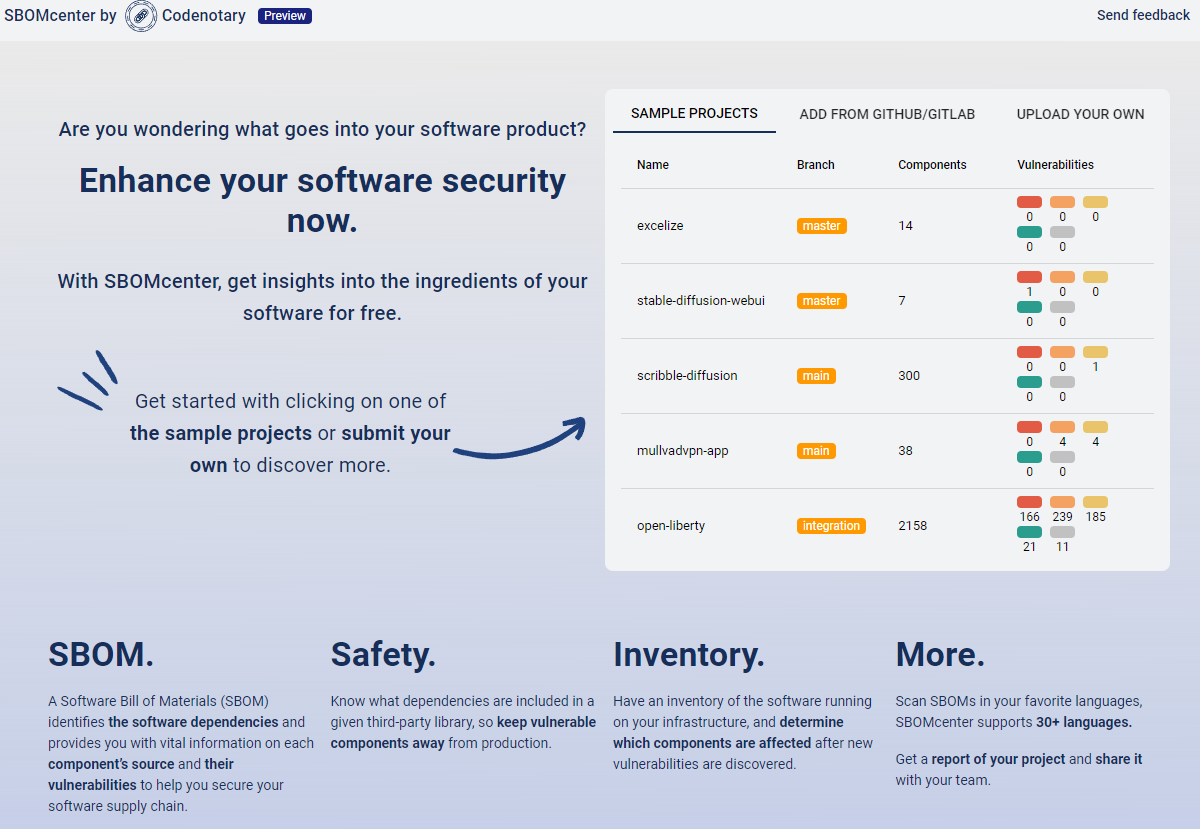Select the SAMPLE PROJECTS tab
This screenshot has height=829, width=1200.
694,114
